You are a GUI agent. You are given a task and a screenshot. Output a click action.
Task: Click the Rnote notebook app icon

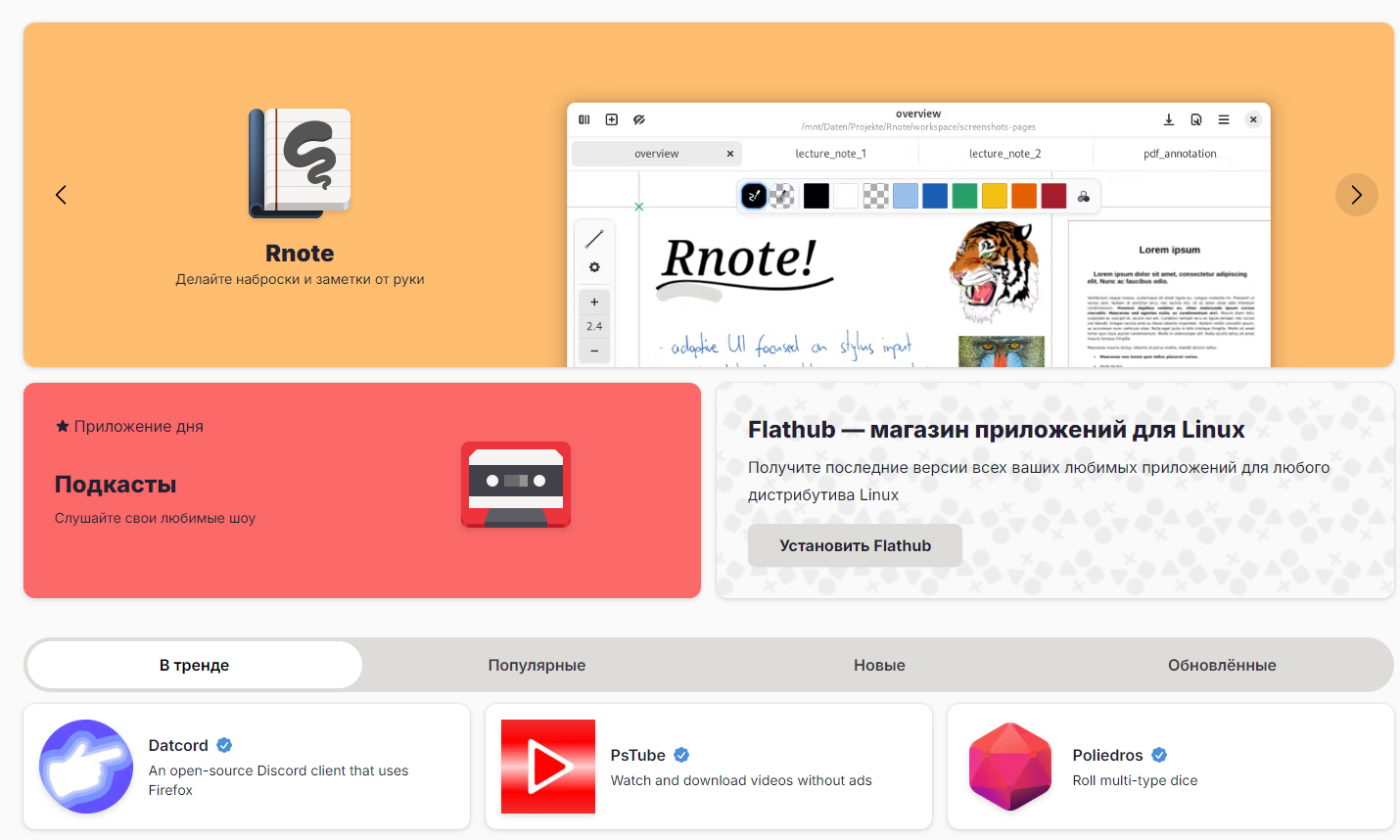point(300,163)
